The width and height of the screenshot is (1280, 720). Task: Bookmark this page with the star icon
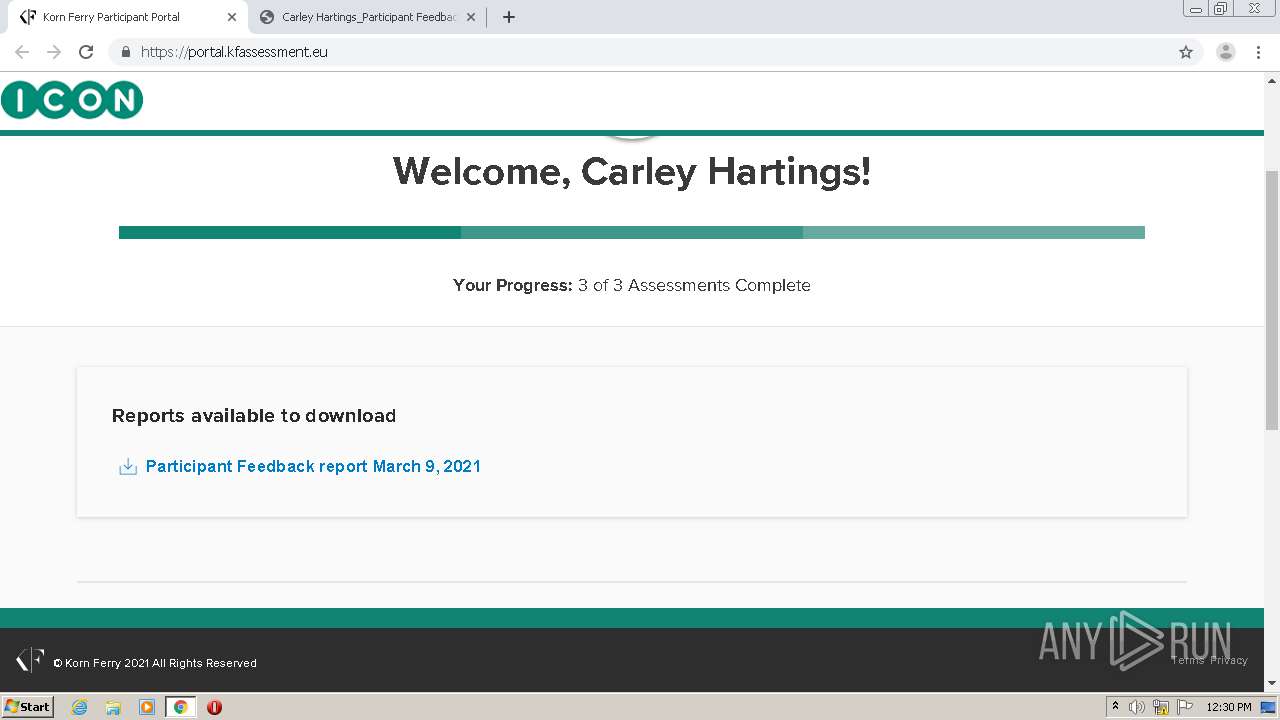[x=1186, y=52]
